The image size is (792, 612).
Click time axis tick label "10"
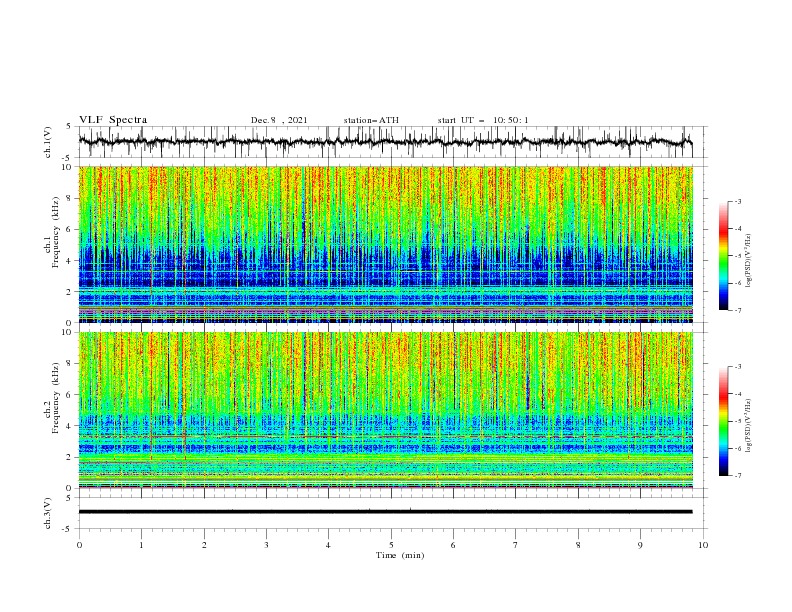point(703,545)
